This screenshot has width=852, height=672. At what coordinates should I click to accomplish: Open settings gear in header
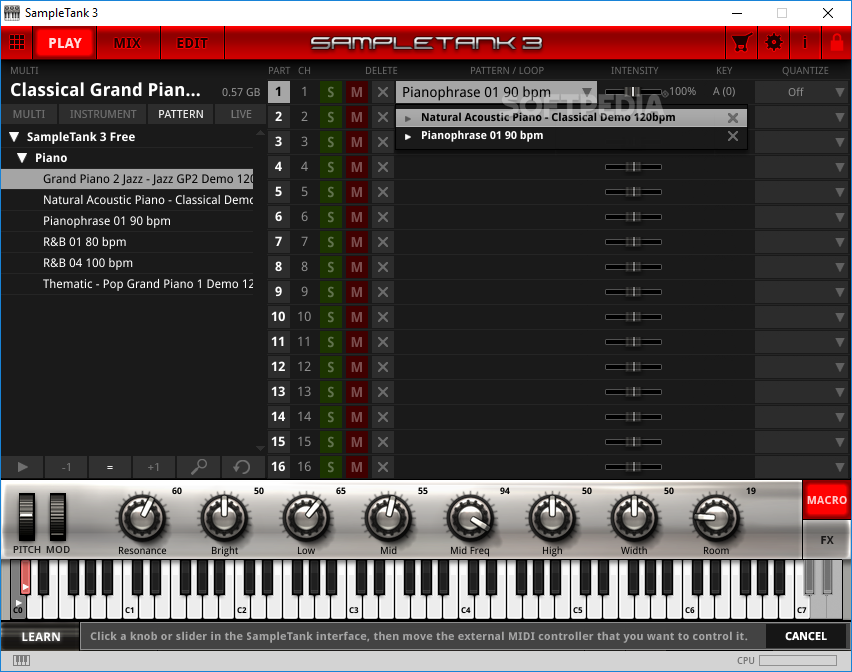pos(774,42)
